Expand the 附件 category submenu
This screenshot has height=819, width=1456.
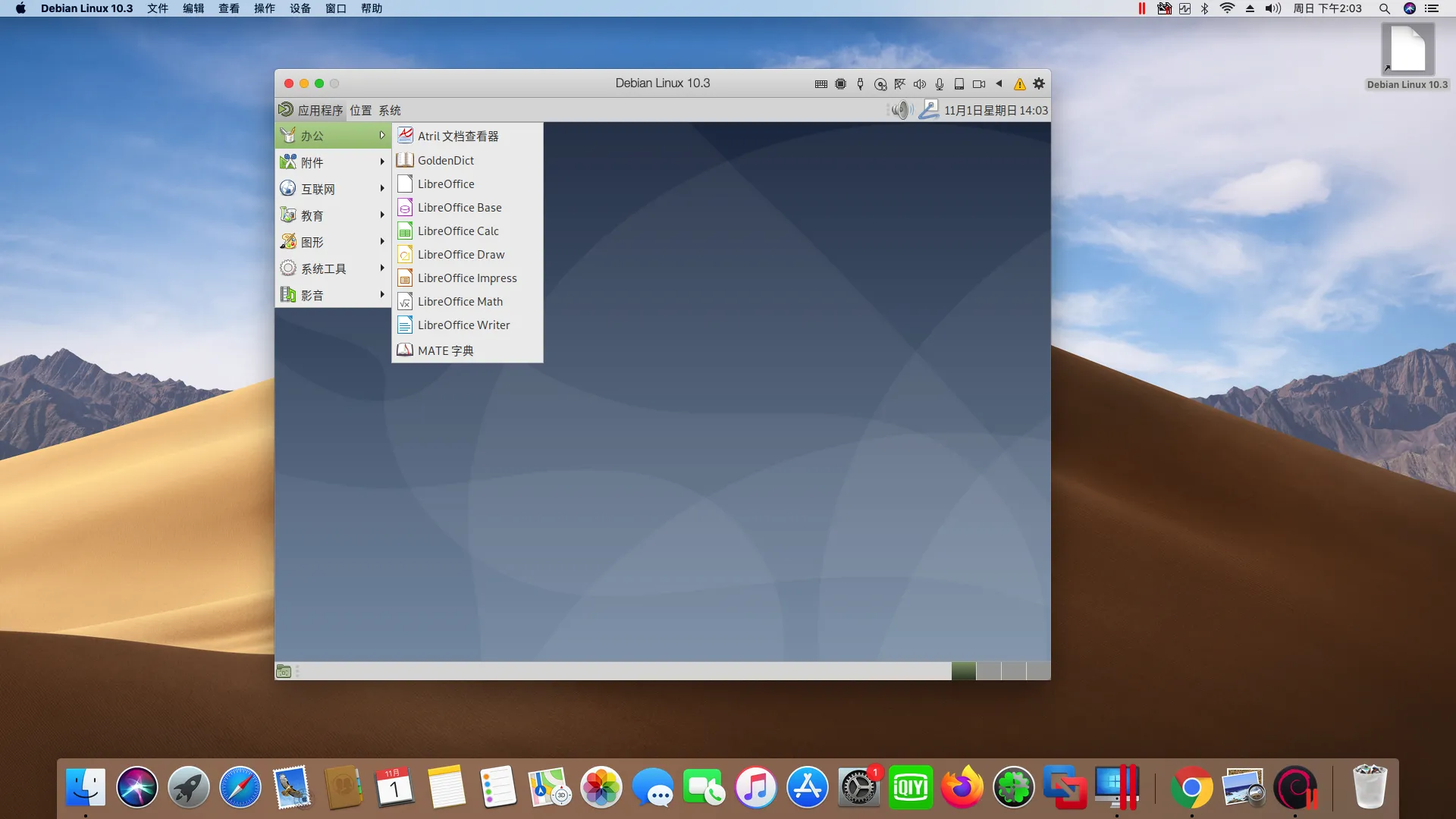point(333,162)
